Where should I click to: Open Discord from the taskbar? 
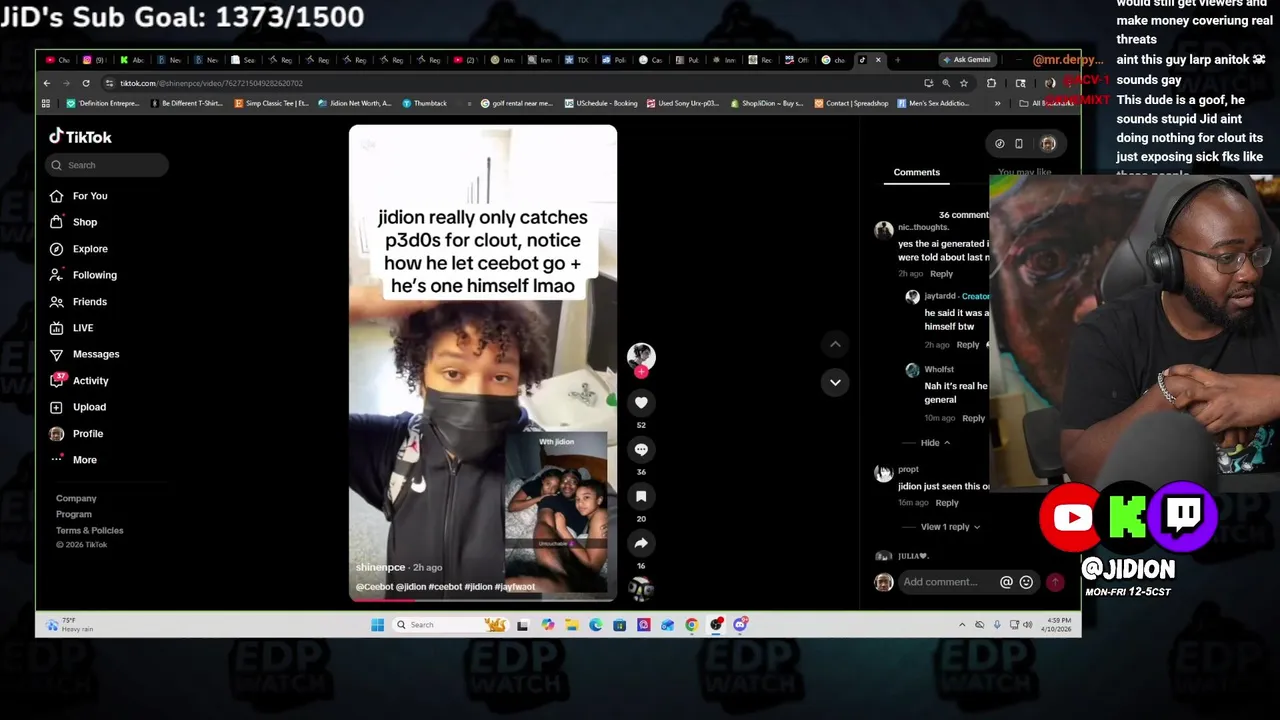click(740, 625)
